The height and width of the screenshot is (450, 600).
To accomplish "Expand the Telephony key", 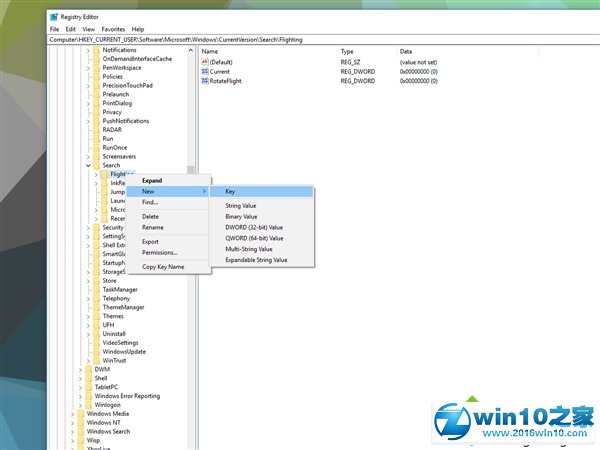I will point(88,298).
